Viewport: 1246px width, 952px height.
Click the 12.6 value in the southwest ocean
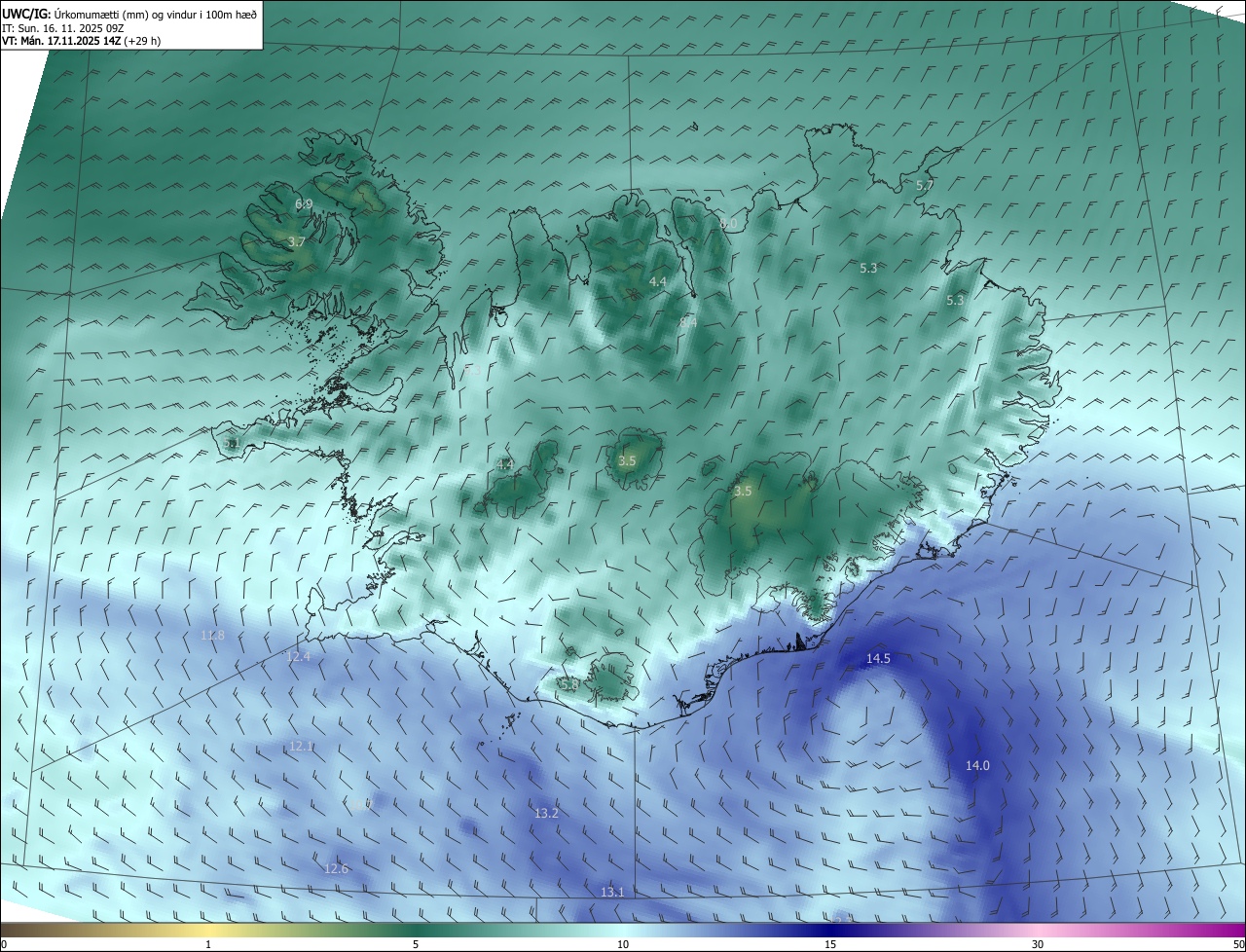pos(336,869)
